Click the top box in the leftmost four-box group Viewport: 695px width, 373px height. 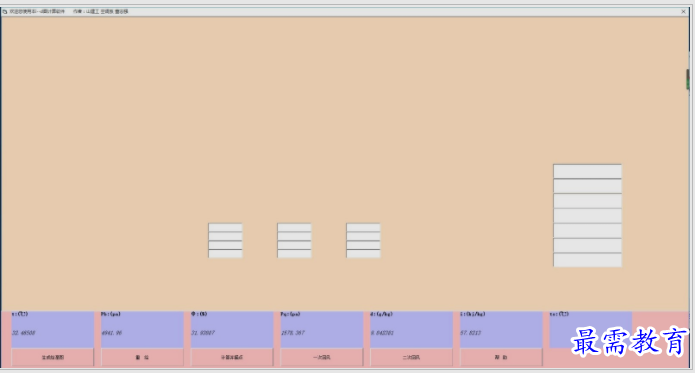[x=226, y=228]
